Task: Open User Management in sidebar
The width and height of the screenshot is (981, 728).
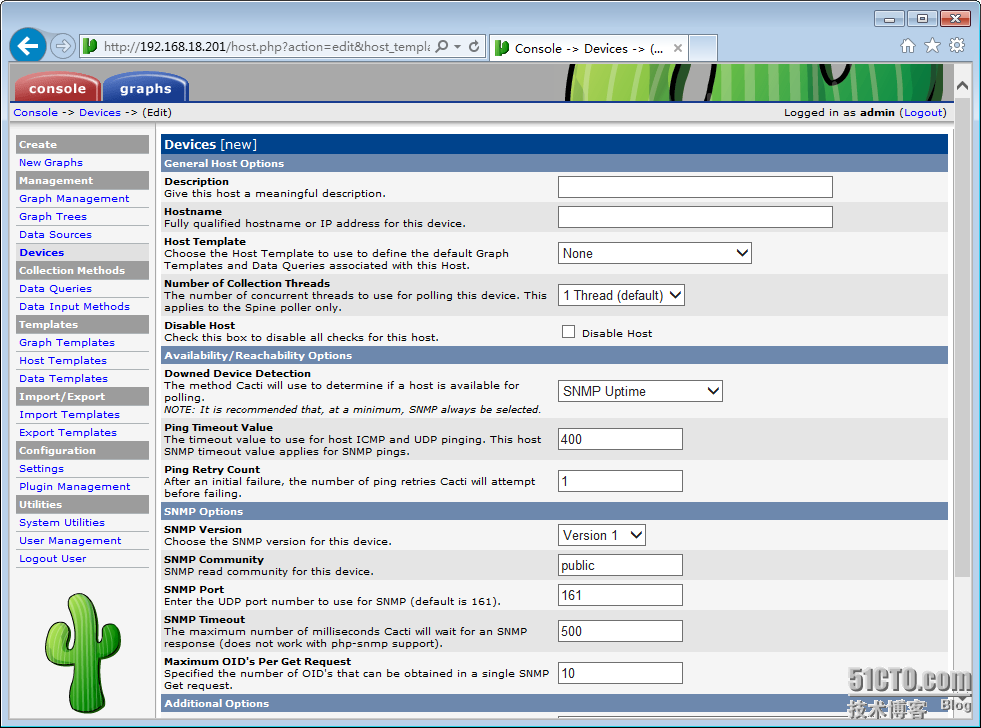Action: coord(70,541)
